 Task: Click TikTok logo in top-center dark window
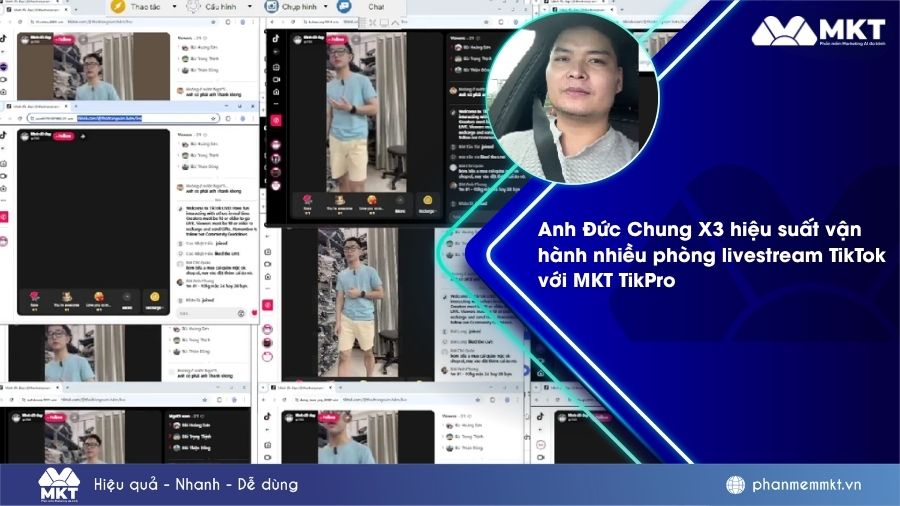click(x=276, y=38)
